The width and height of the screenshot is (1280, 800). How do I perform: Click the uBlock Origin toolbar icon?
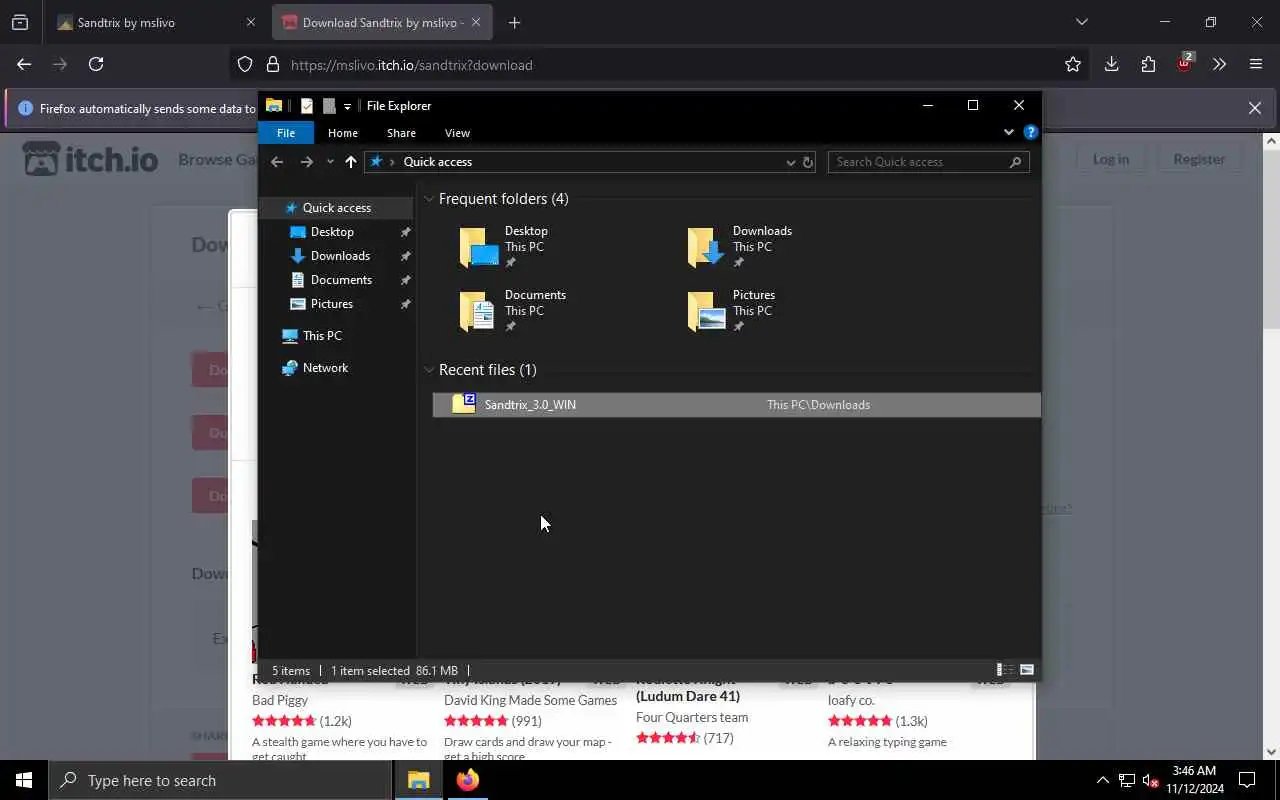pyautogui.click(x=1185, y=63)
